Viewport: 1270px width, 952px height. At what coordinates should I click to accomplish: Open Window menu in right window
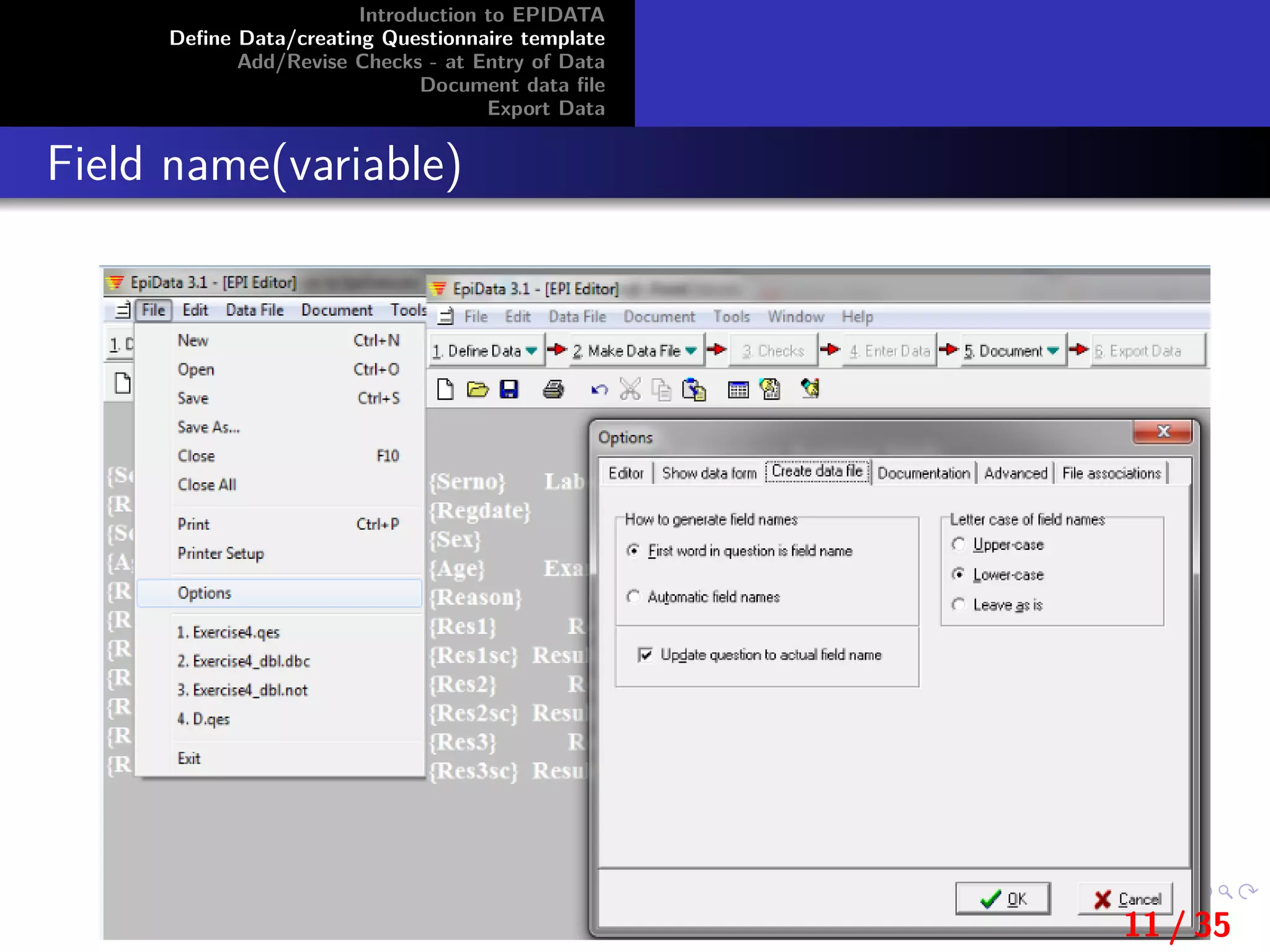tap(796, 317)
